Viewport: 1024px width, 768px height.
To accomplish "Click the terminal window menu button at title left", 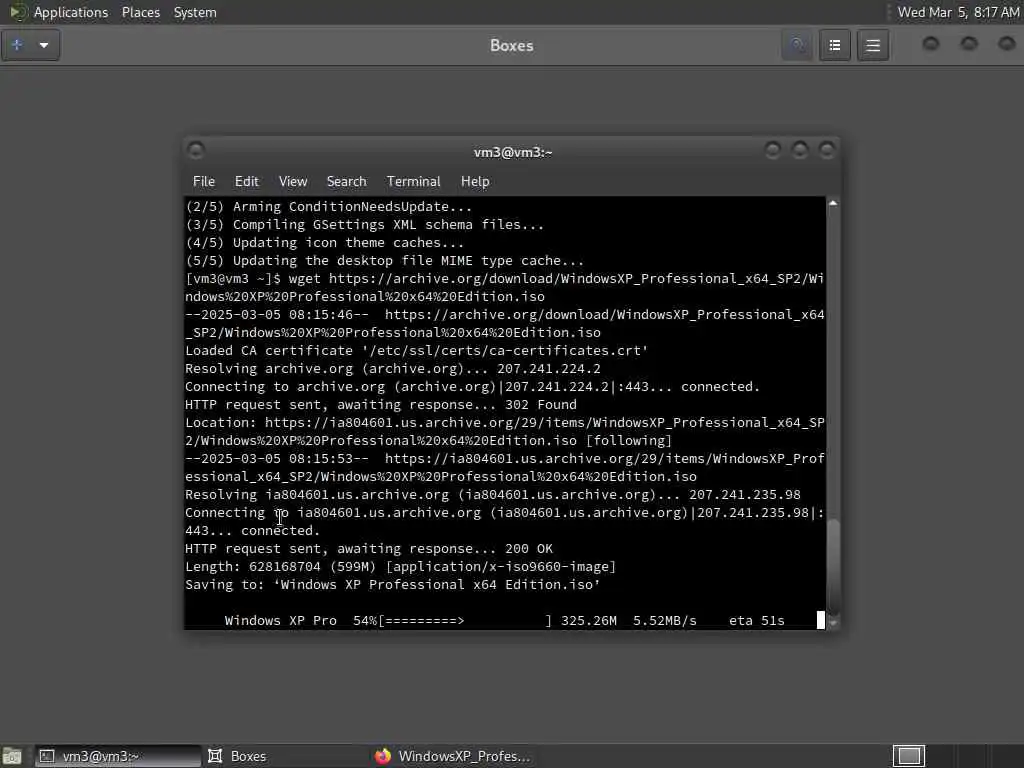I will (195, 151).
